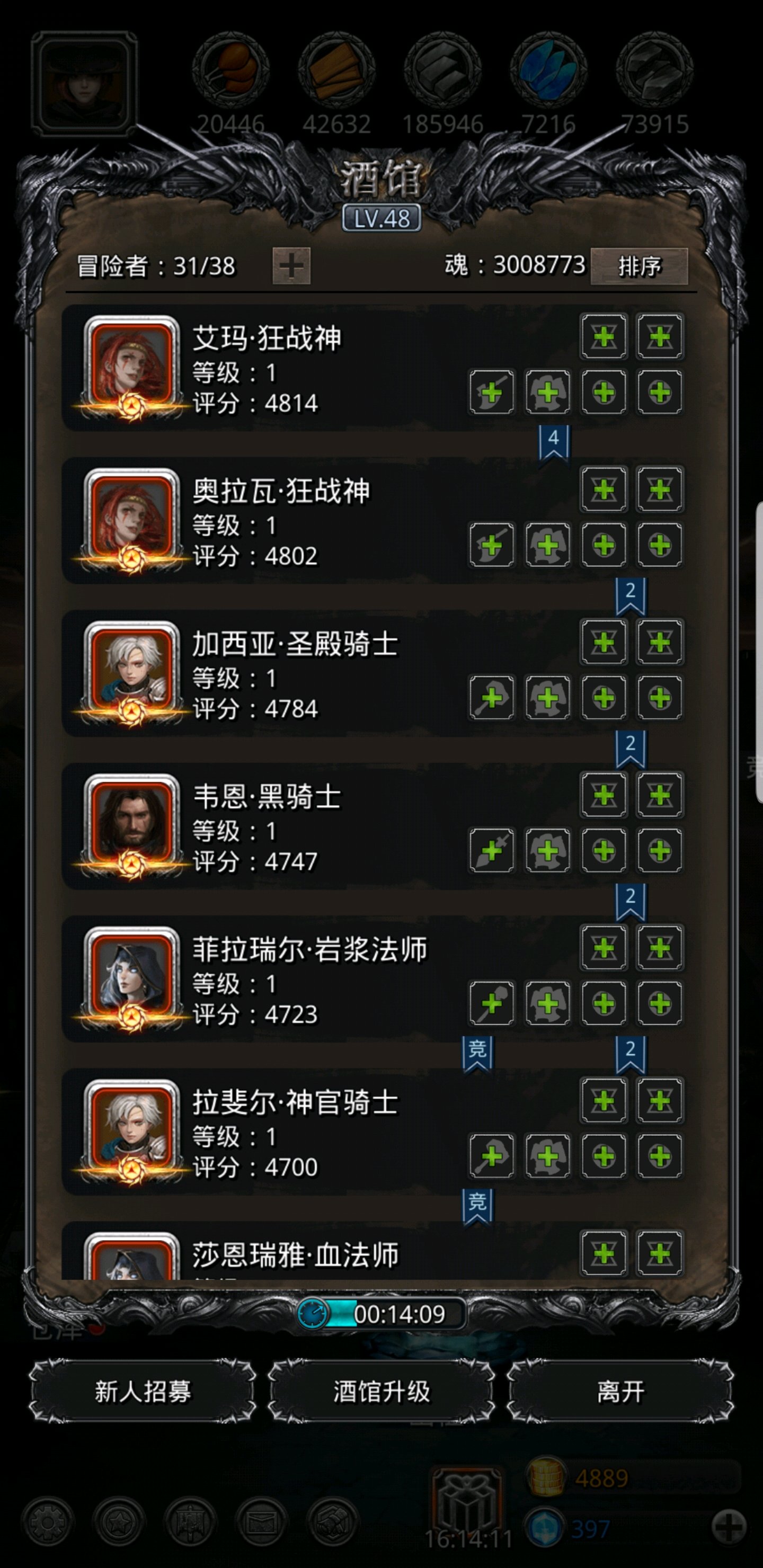Select the 菲拉瑞尔·岩浆法师 portrait
Screen dimensions: 763x1568
tap(131, 979)
